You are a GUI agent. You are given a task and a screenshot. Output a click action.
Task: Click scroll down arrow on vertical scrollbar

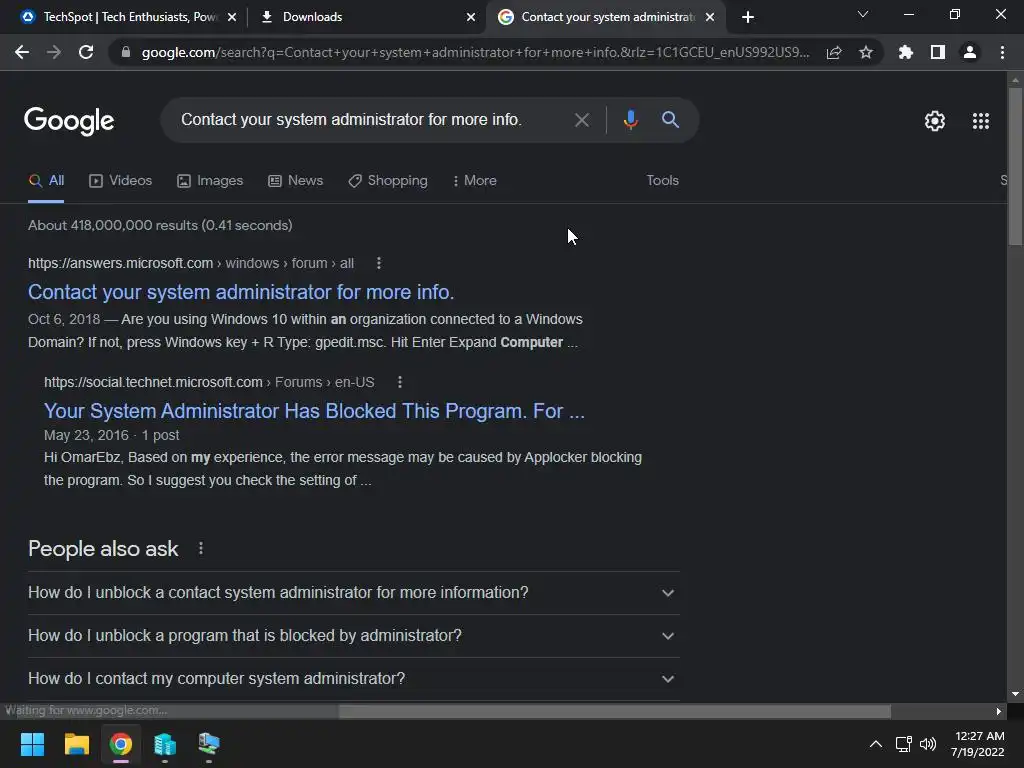1015,694
